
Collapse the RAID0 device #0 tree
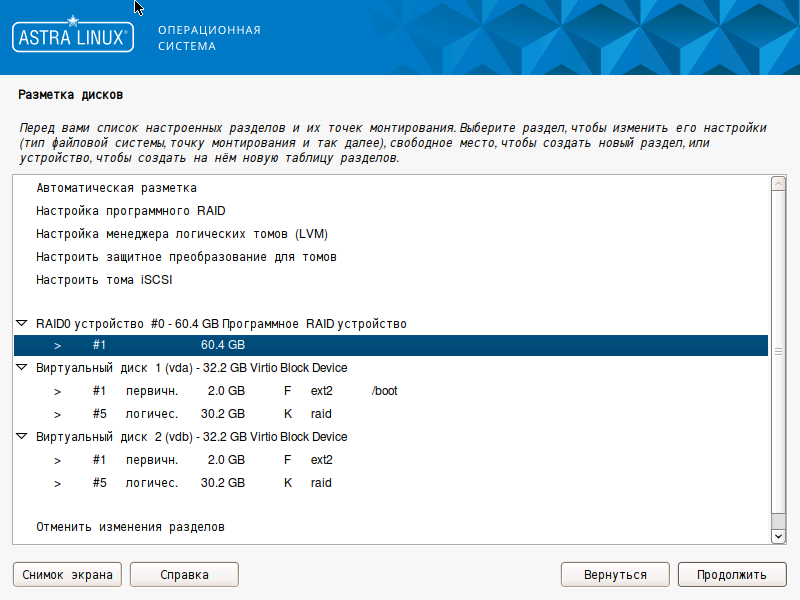(22, 324)
